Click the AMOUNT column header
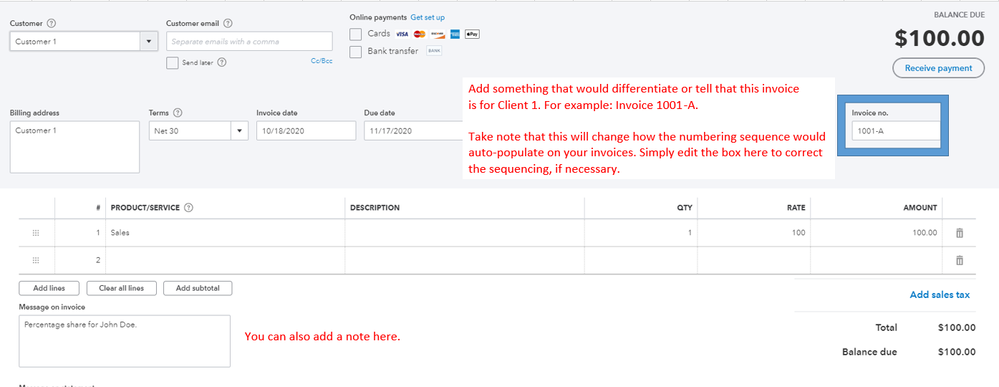The width and height of the screenshot is (999, 387). tap(921, 208)
